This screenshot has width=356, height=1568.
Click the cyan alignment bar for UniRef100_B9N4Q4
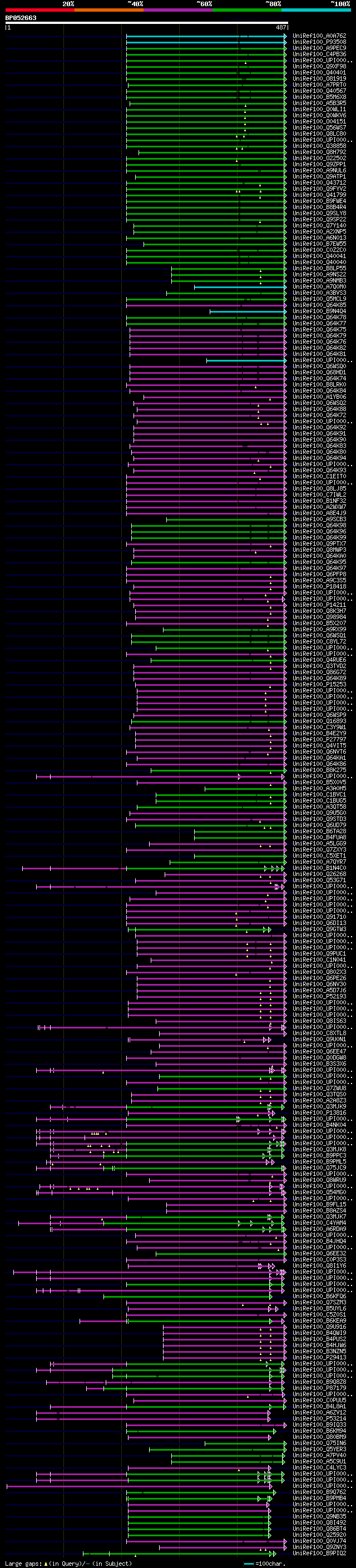[248, 311]
